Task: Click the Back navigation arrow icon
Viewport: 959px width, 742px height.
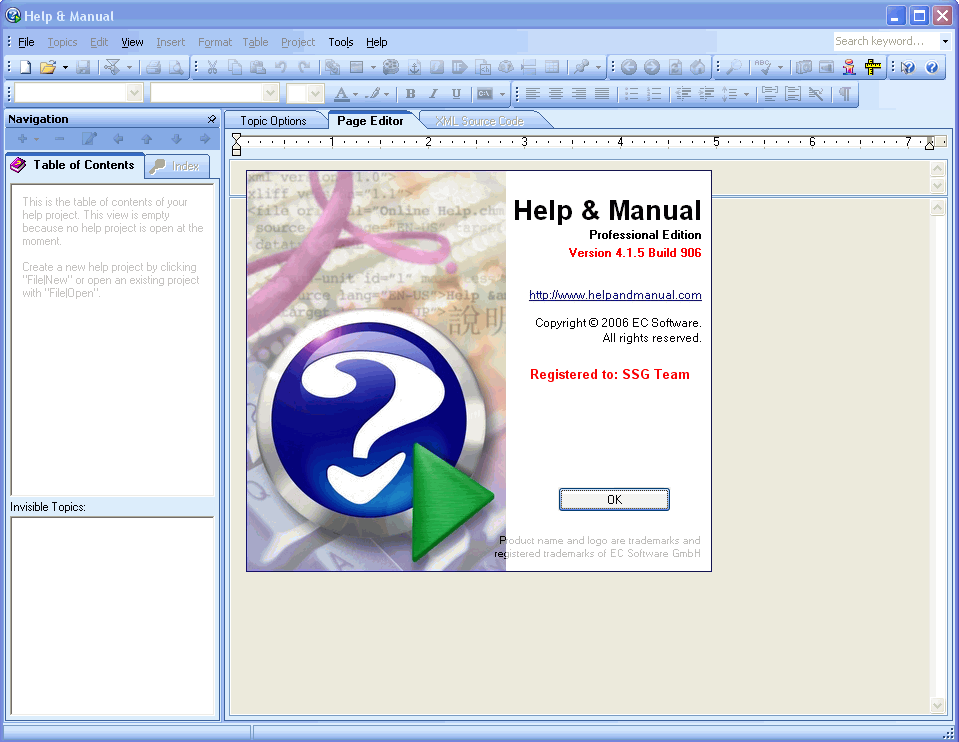Action: pos(629,67)
